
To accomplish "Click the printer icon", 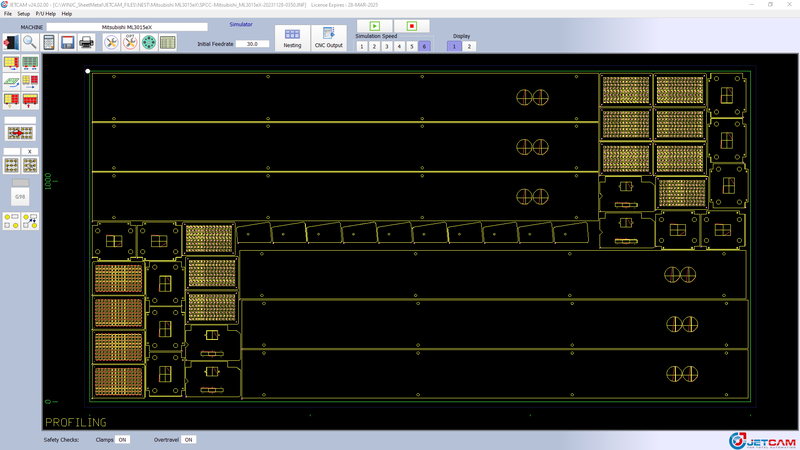I will (86, 43).
